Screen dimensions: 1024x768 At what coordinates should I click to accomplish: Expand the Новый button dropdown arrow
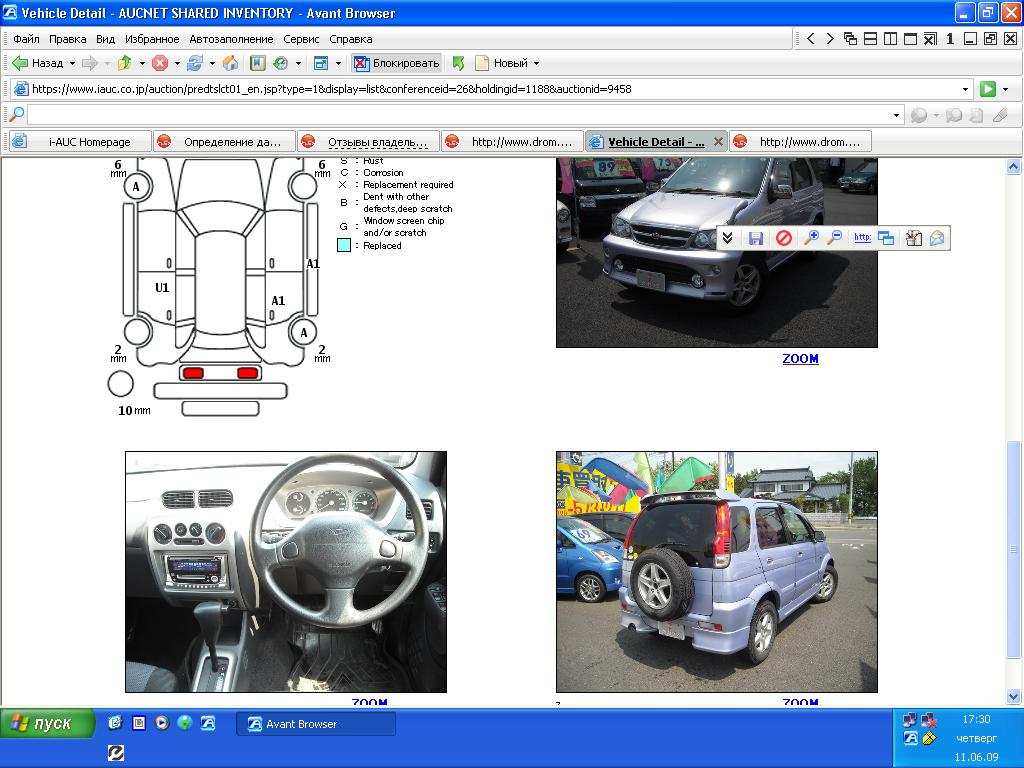537,63
